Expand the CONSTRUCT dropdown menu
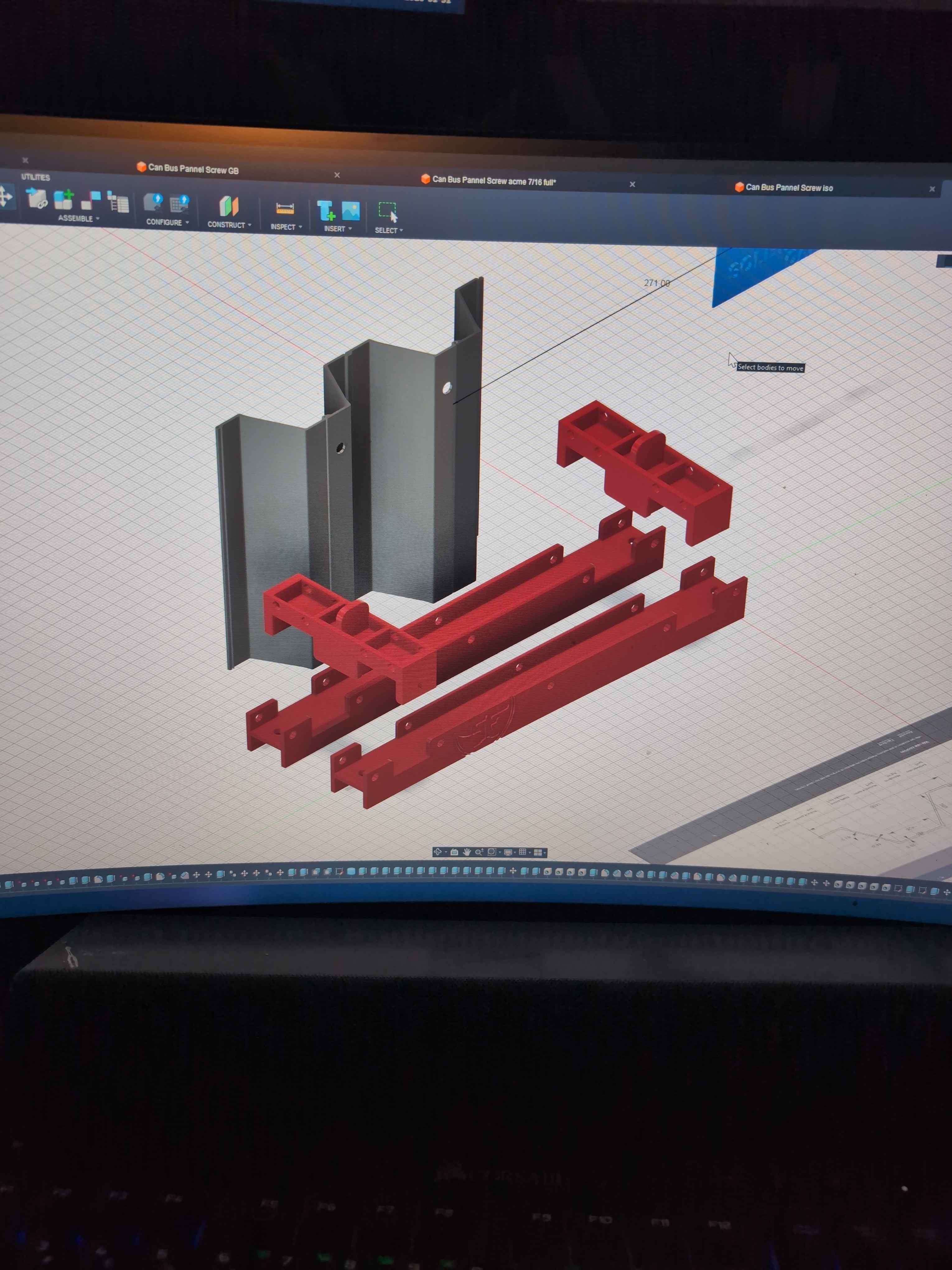The width and height of the screenshot is (952, 1270). [229, 225]
